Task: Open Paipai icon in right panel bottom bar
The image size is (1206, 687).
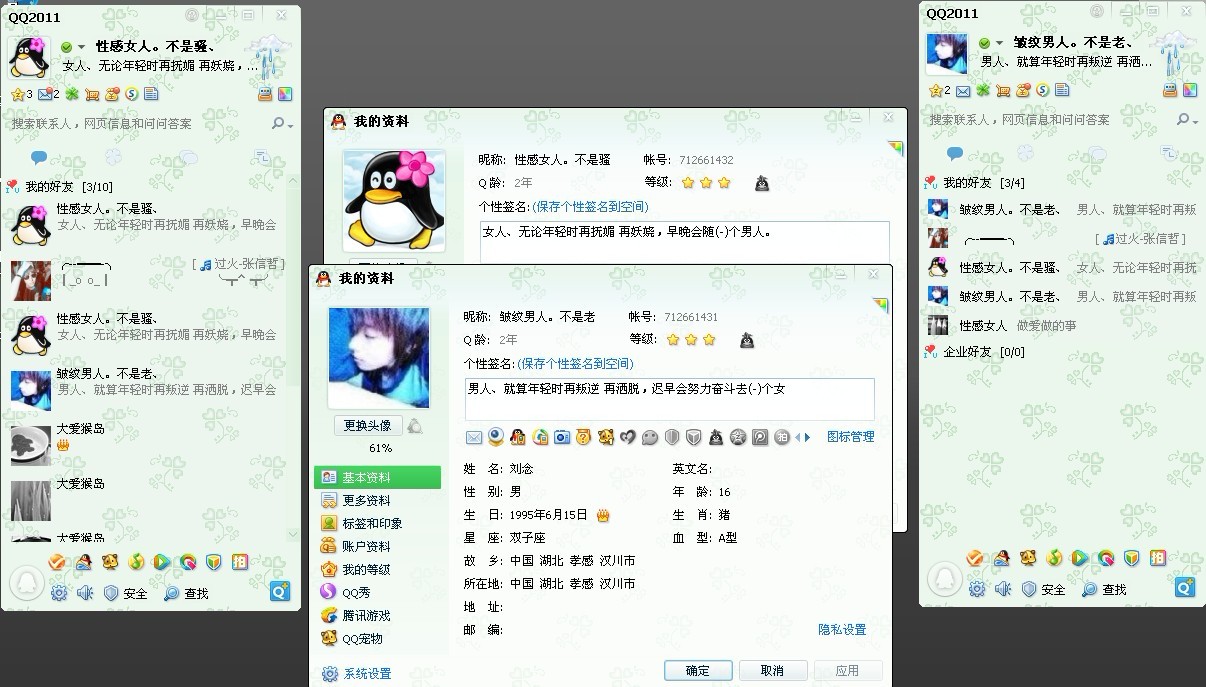Action: [1158, 558]
